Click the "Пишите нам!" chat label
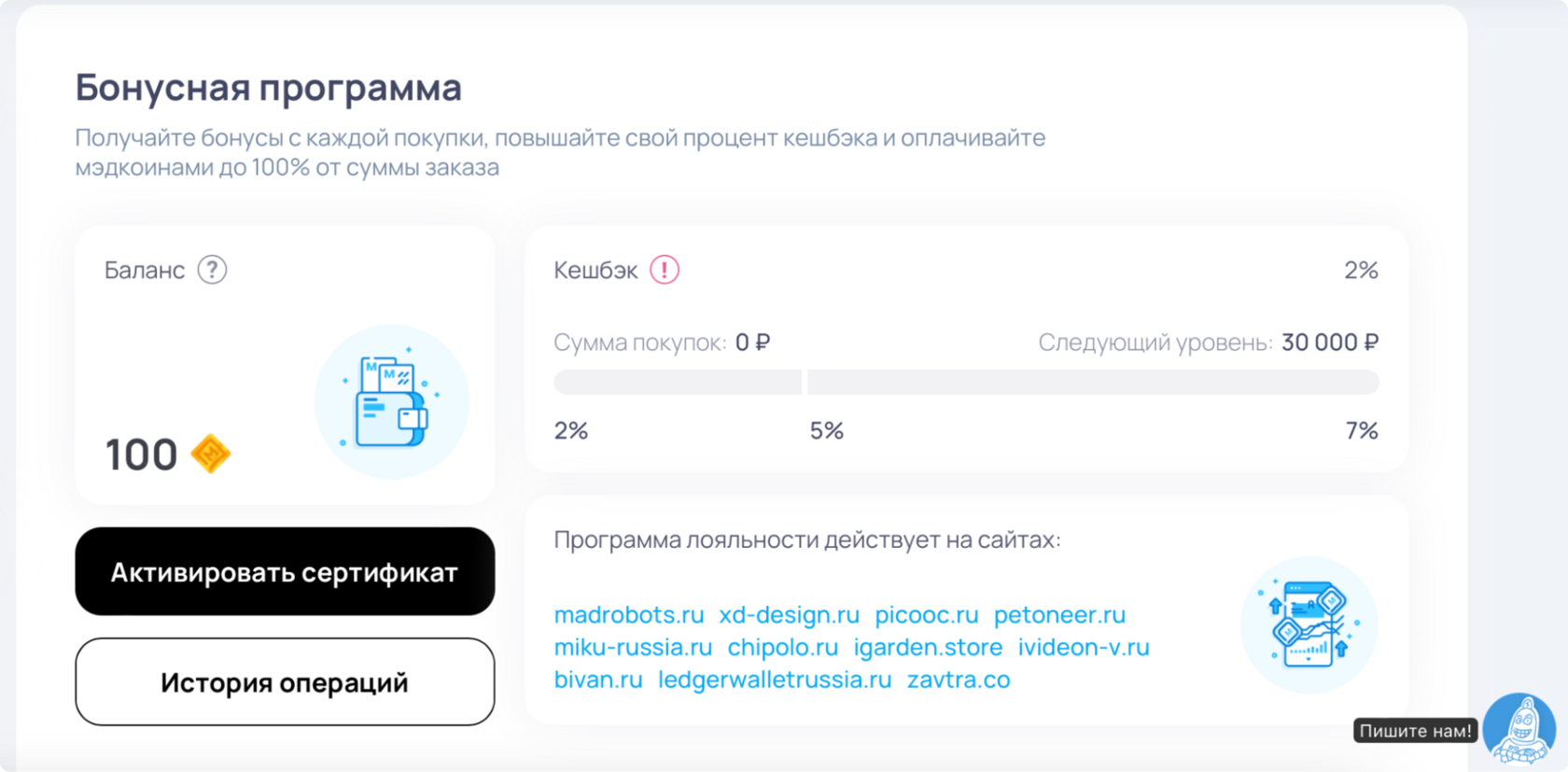 [1414, 731]
